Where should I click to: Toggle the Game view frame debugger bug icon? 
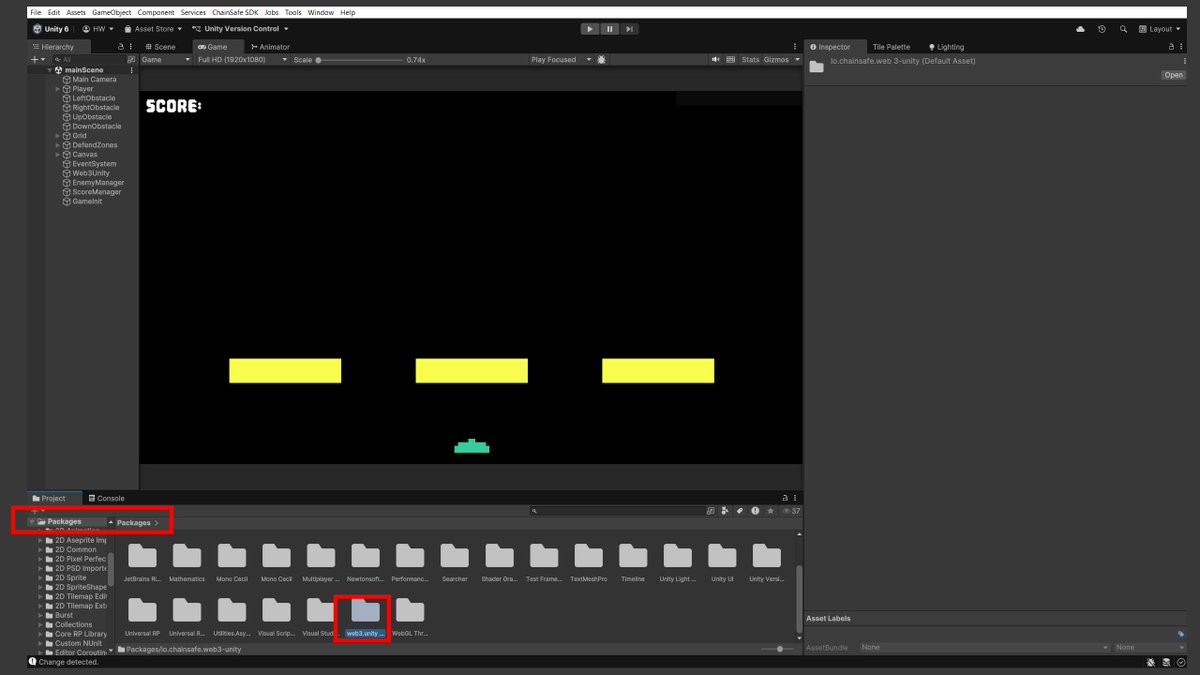[x=601, y=60]
